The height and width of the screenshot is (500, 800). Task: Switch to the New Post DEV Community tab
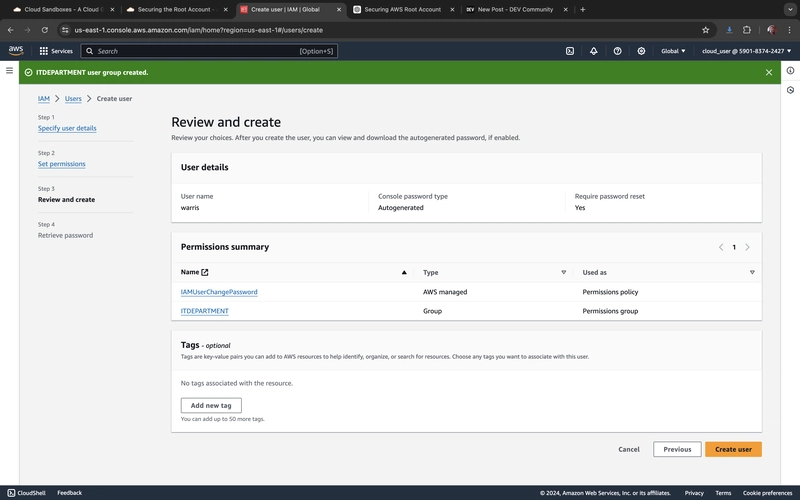(516, 9)
